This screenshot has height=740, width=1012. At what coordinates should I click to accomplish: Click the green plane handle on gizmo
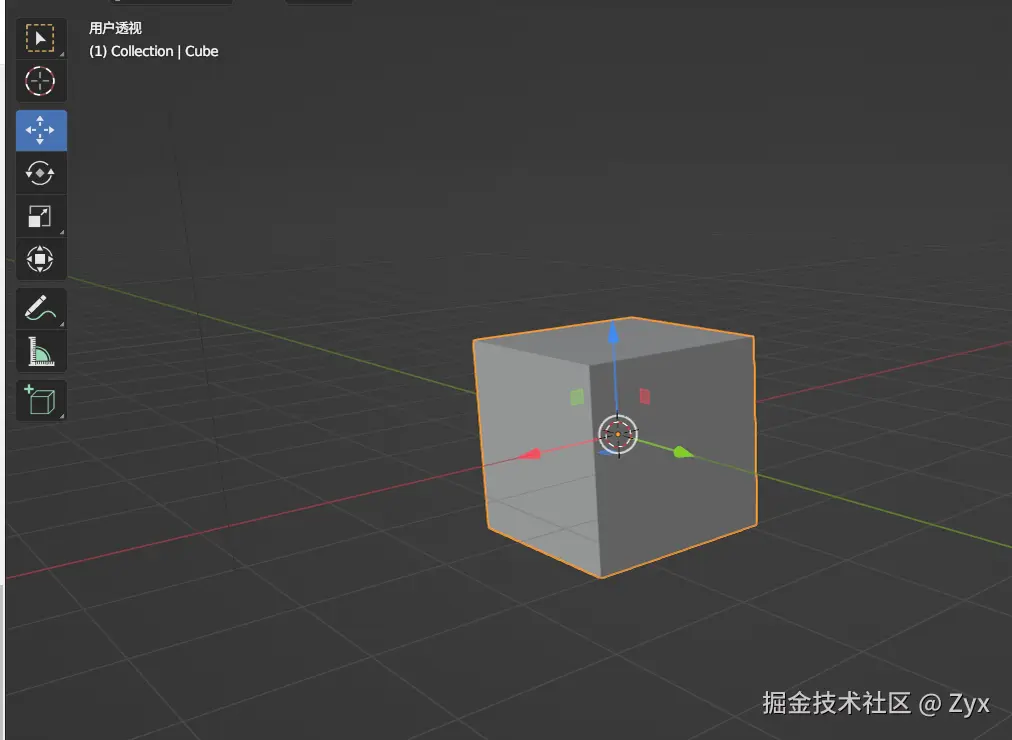(x=578, y=397)
